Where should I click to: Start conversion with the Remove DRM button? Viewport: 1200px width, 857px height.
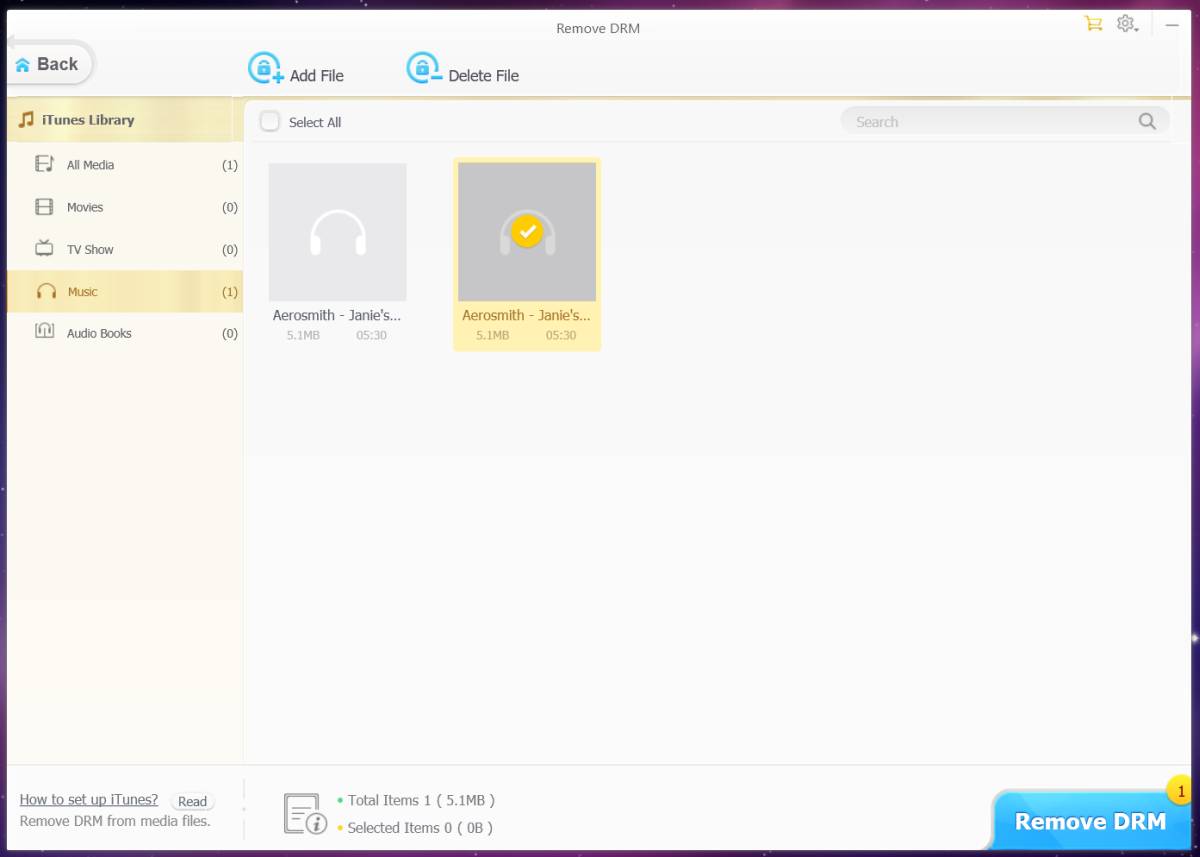tap(1092, 821)
